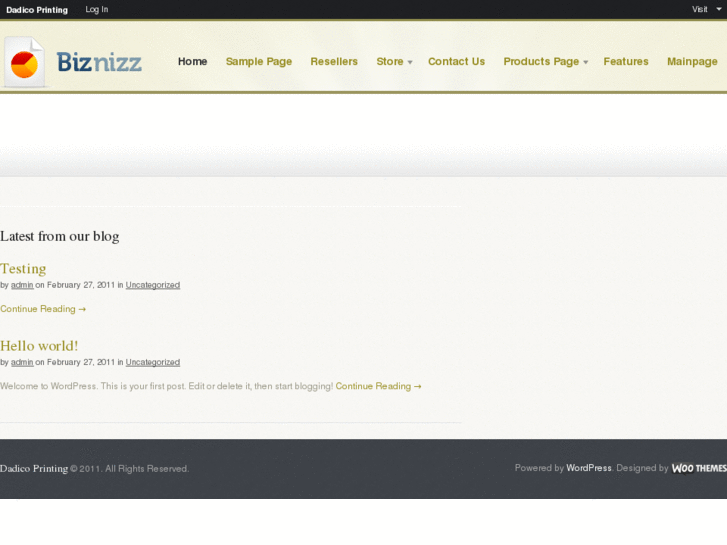Click admin author link under Testing
The height and width of the screenshot is (545, 727).
tap(22, 285)
